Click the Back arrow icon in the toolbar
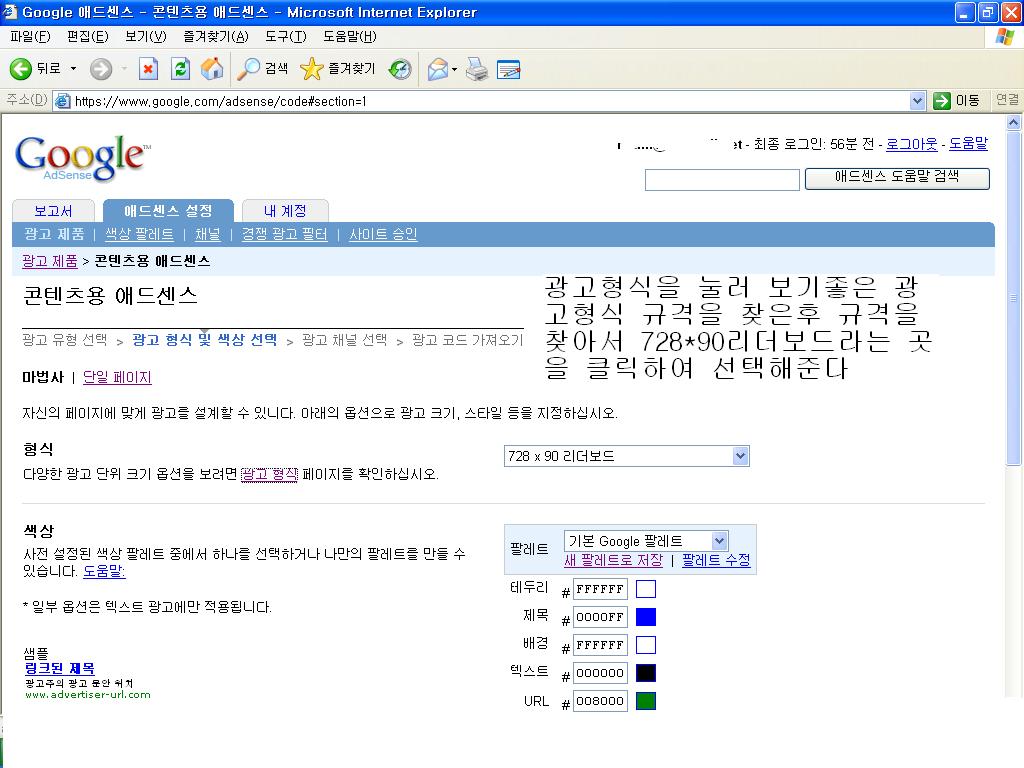The width and height of the screenshot is (1024, 768). pyautogui.click(x=20, y=69)
